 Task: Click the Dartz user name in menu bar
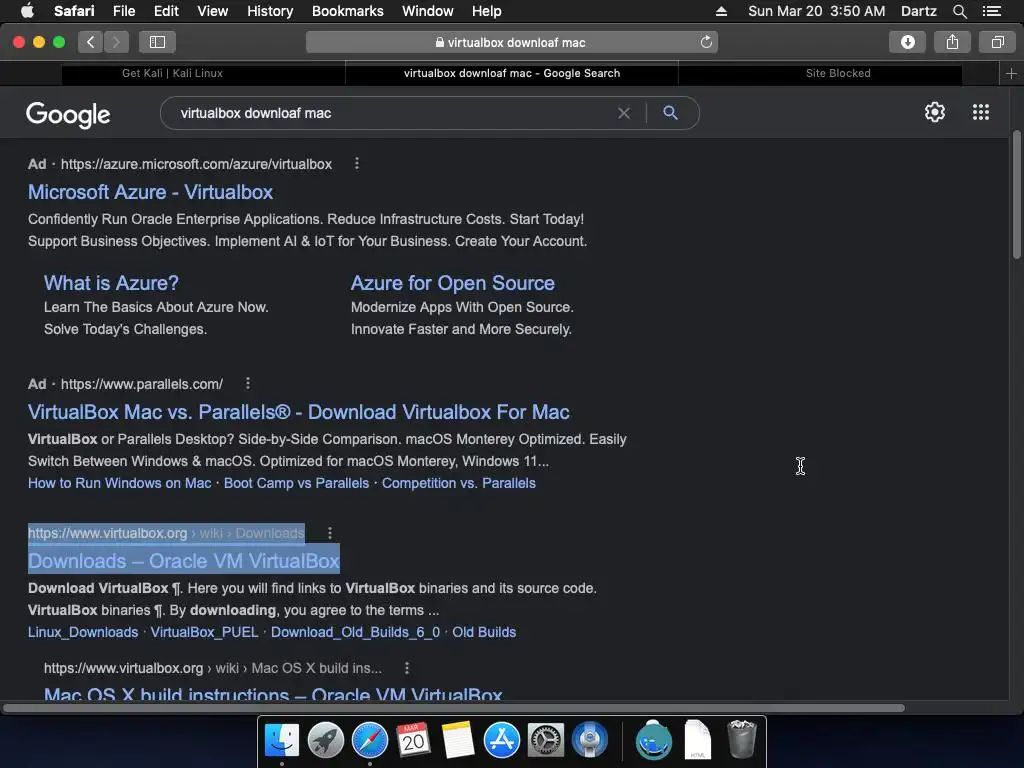[918, 11]
